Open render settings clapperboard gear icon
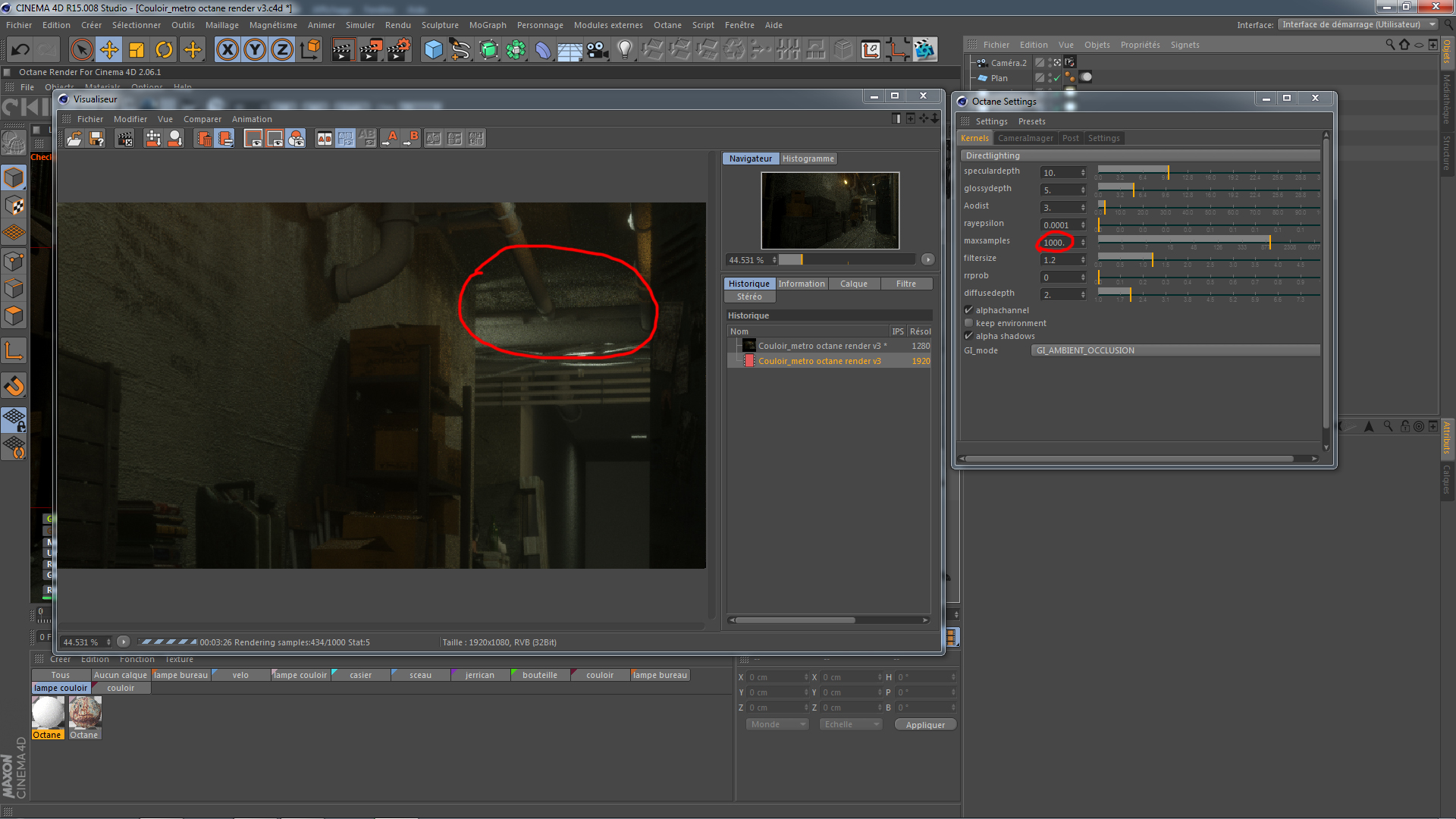The height and width of the screenshot is (819, 1456). [398, 50]
